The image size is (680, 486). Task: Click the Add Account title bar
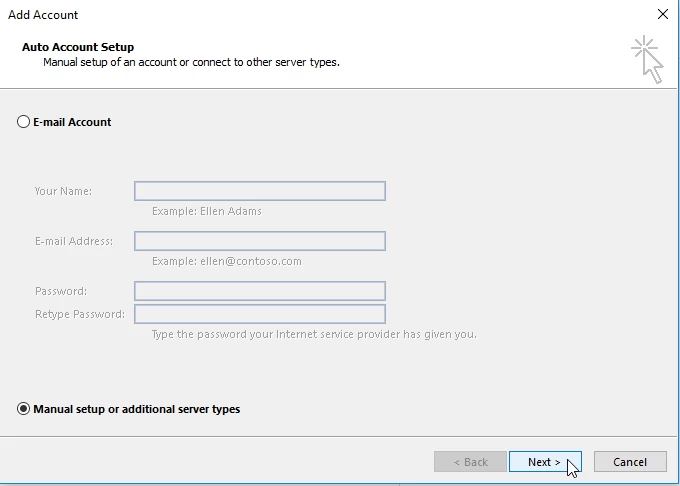coord(300,15)
